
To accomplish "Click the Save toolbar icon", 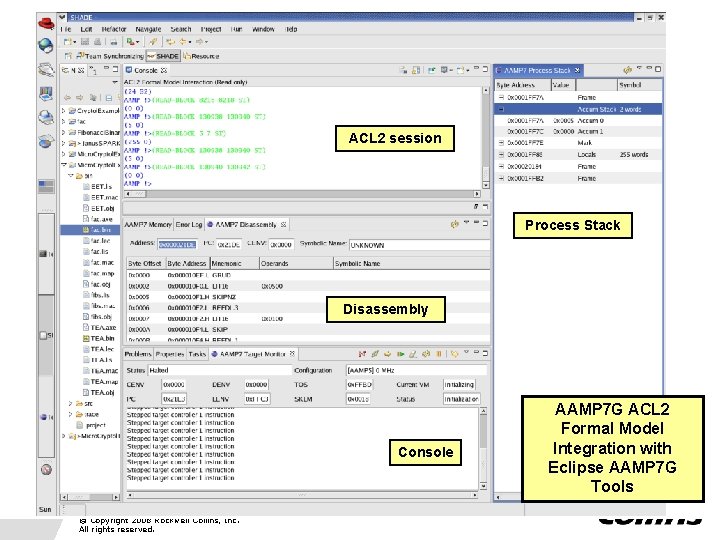I will point(85,42).
